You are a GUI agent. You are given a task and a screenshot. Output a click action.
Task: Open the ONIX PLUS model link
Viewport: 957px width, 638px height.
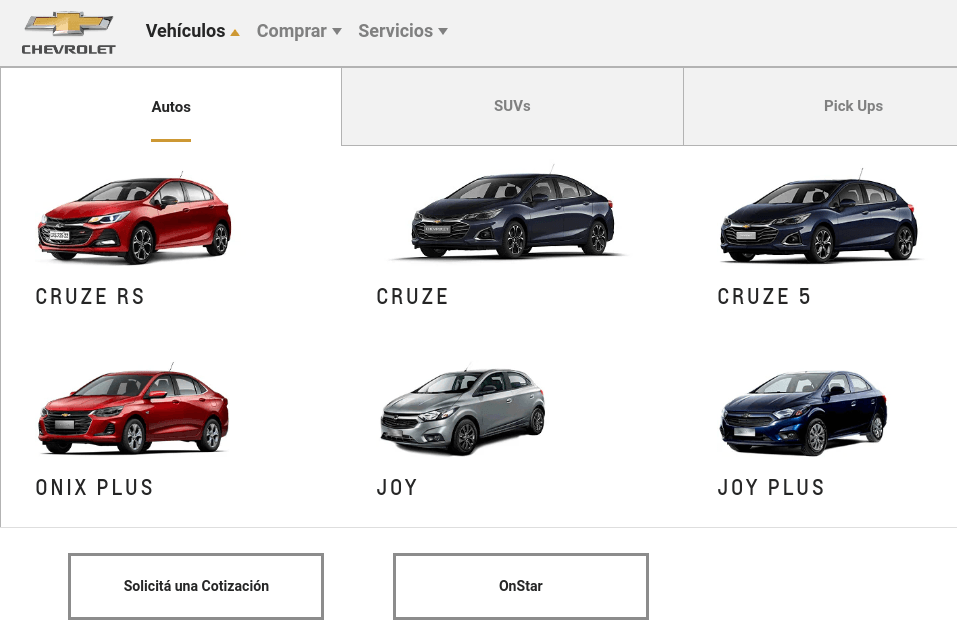[x=94, y=488]
